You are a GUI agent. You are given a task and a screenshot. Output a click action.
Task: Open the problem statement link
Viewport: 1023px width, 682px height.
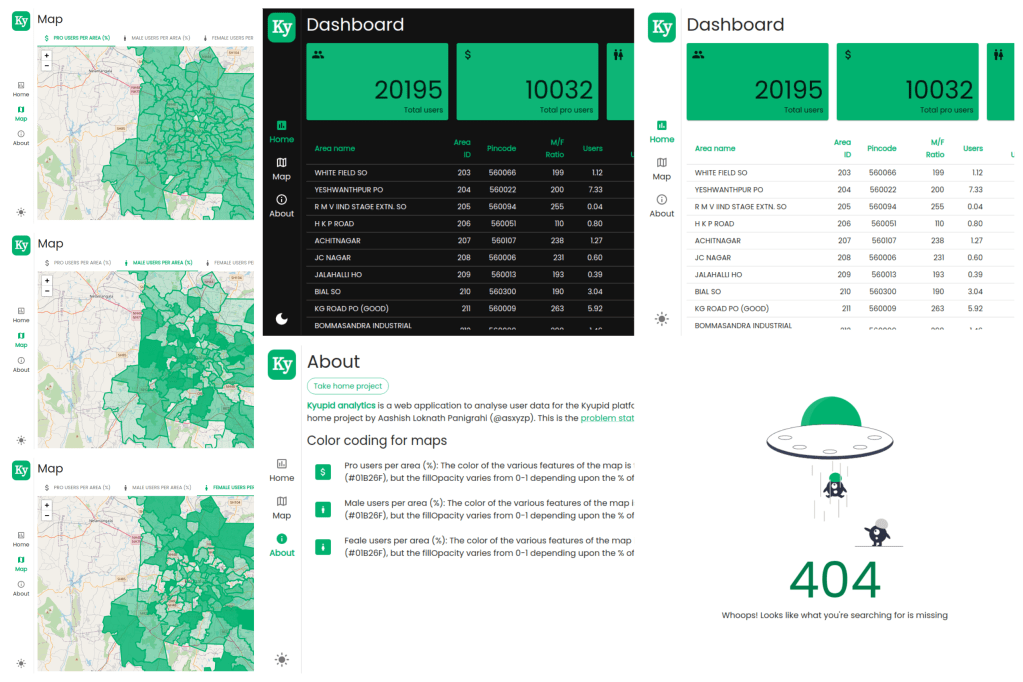pyautogui.click(x=606, y=418)
